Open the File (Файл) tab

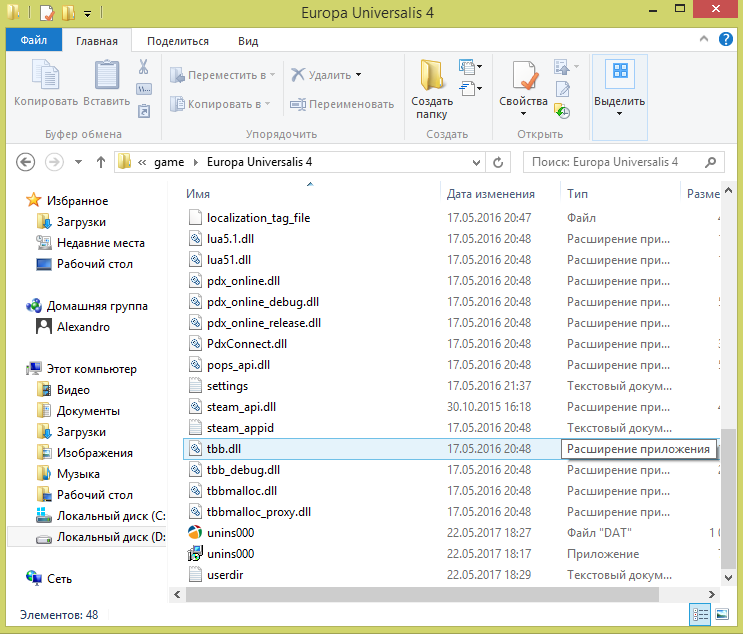coord(34,40)
